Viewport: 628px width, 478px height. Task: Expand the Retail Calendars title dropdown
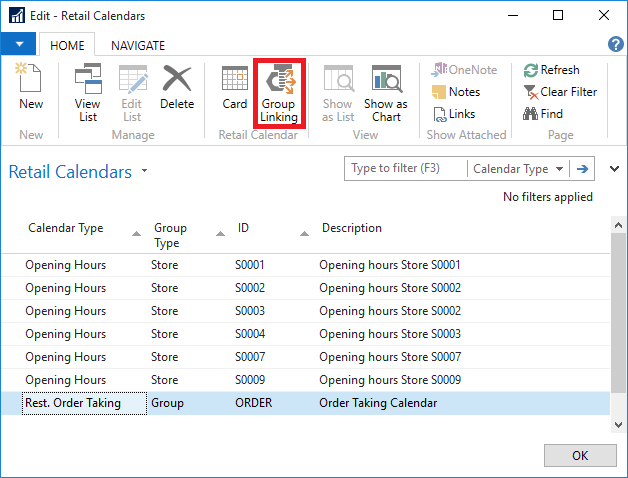click(x=144, y=171)
